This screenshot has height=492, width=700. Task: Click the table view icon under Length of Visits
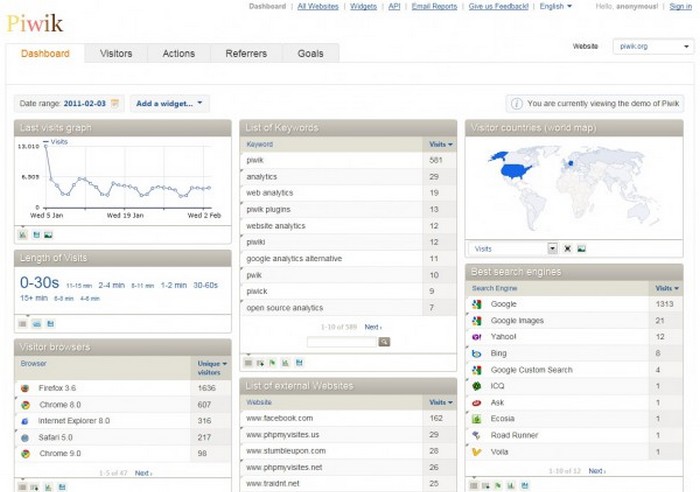pos(23,324)
